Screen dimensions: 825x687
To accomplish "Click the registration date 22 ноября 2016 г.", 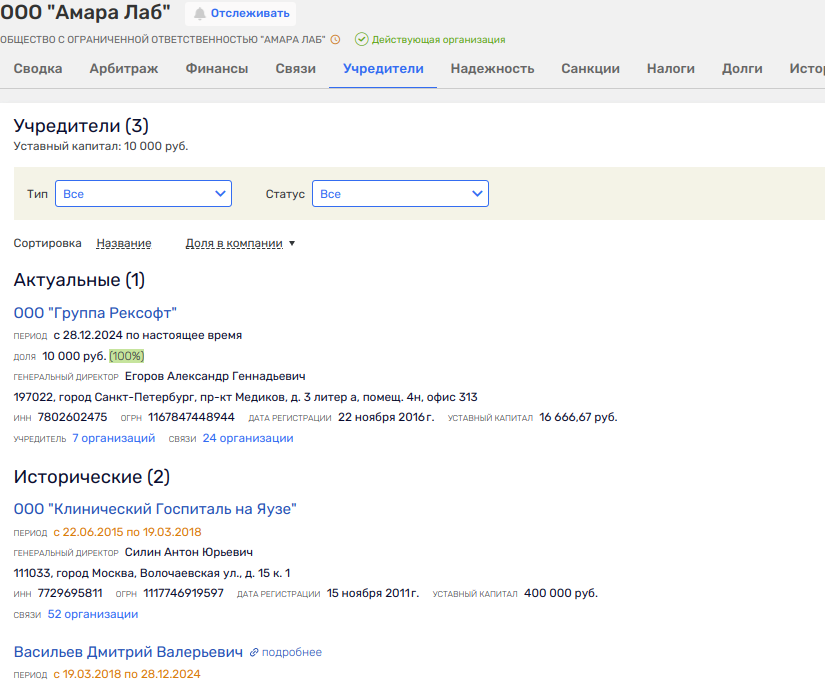I will point(386,417).
